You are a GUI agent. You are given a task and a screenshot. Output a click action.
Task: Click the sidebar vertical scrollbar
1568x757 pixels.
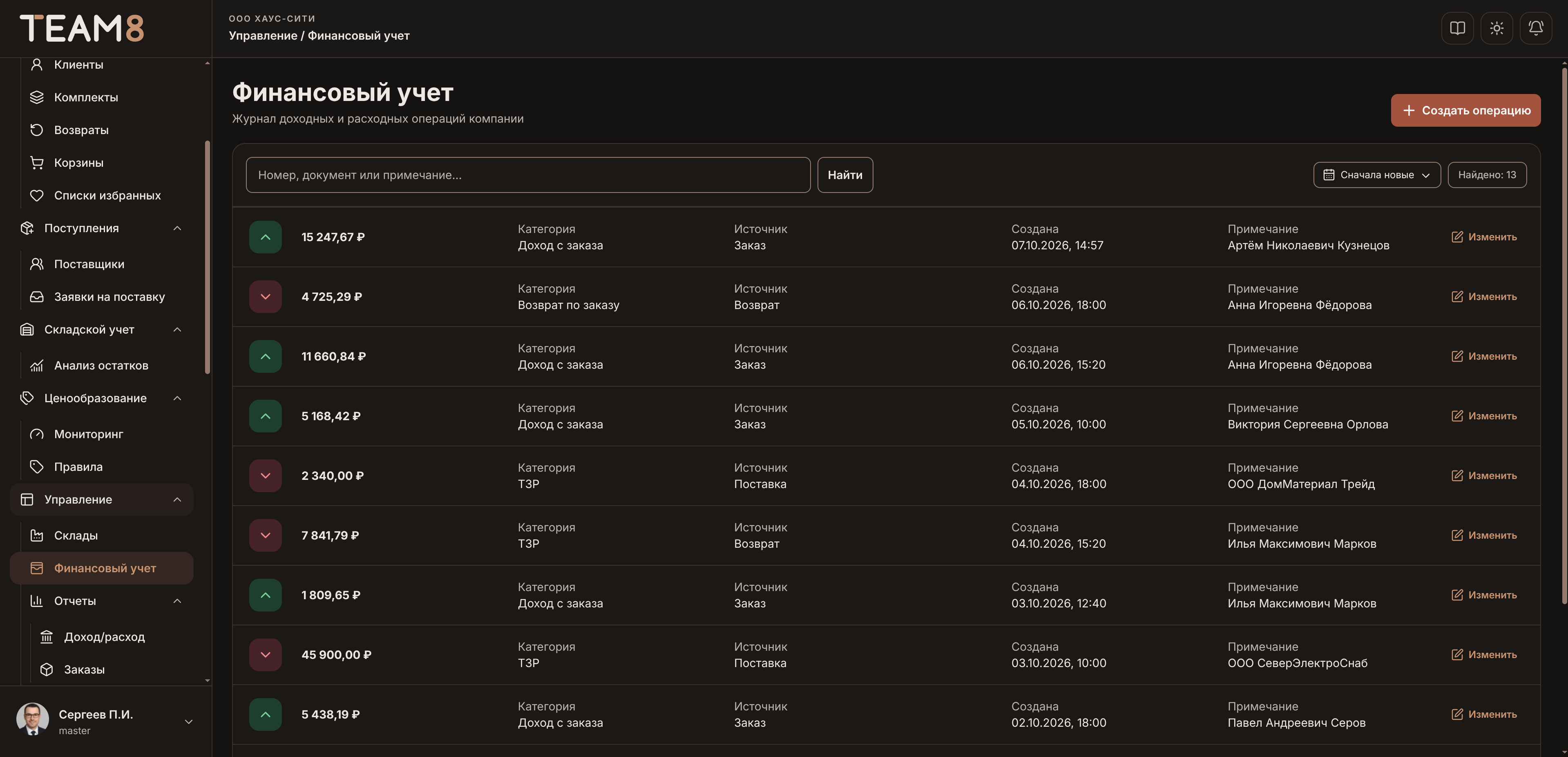pyautogui.click(x=208, y=258)
